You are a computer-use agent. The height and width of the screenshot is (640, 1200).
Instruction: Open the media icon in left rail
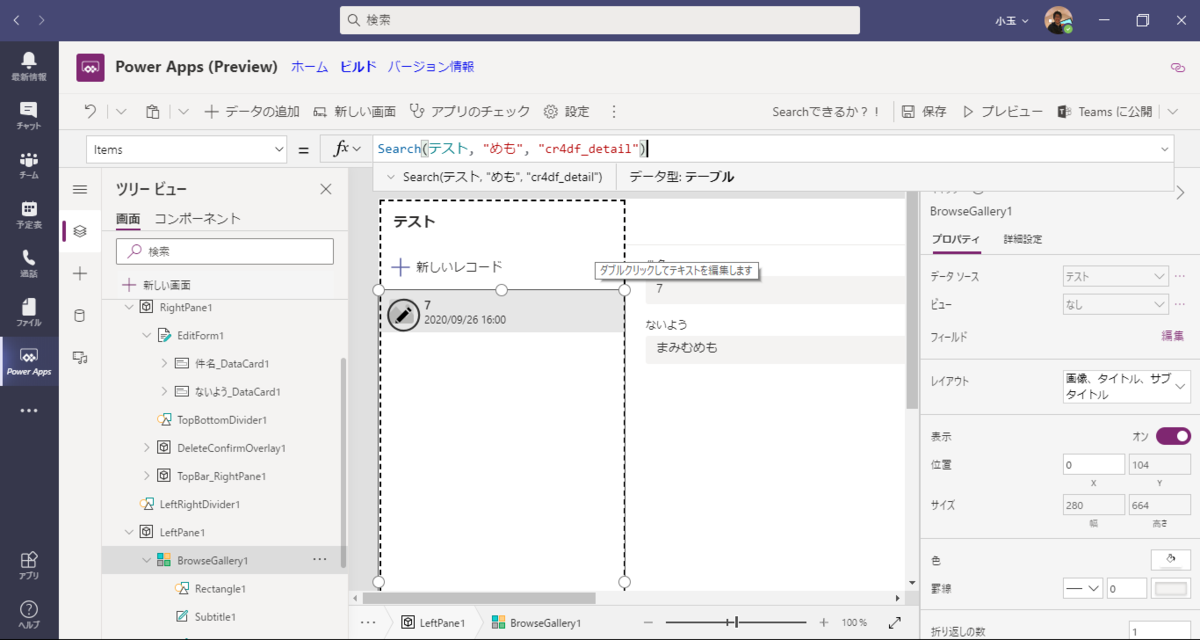point(80,357)
